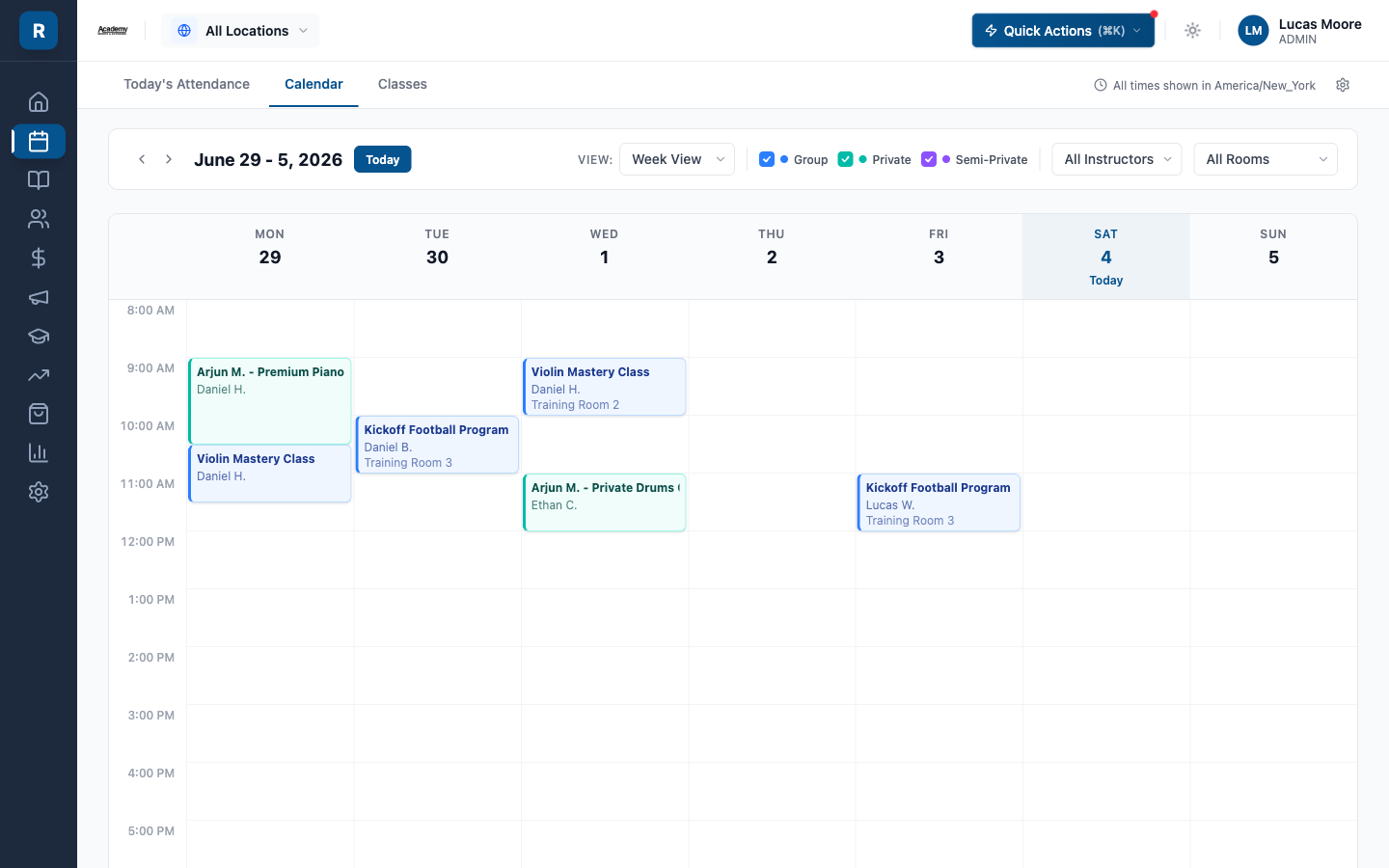Open Monday's Violin Mastery Class event
The width and height of the screenshot is (1389, 868).
click(270, 474)
